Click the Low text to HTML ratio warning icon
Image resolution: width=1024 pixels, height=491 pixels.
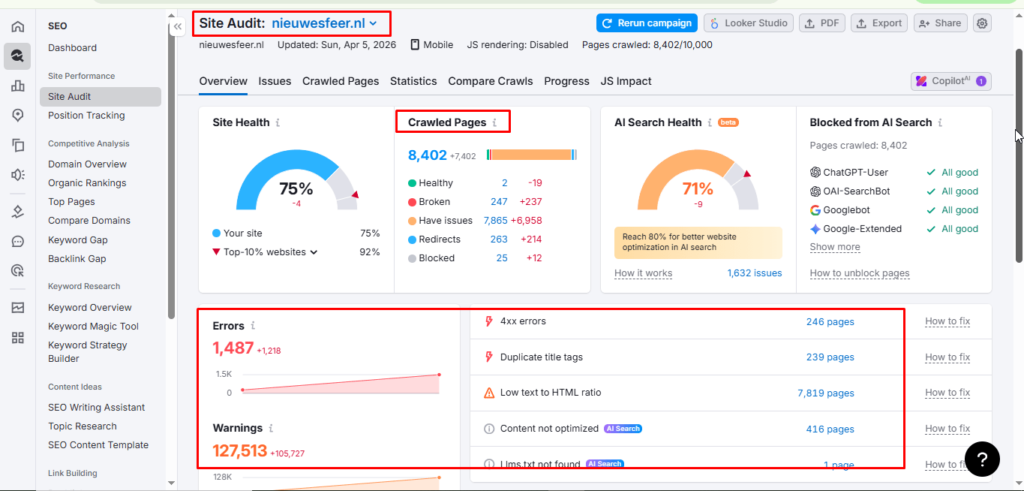click(488, 393)
